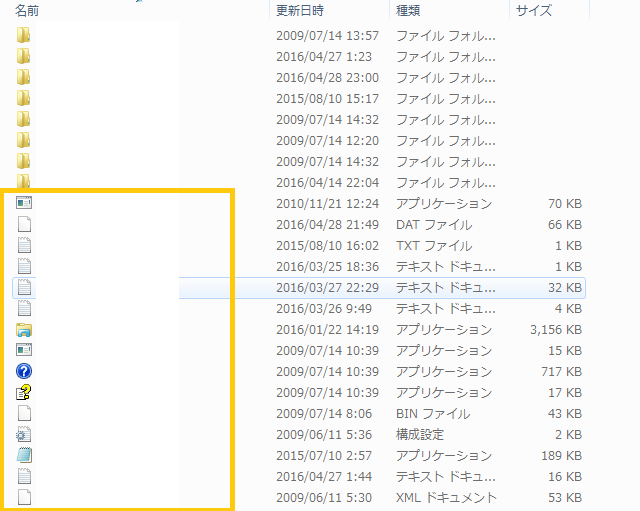Select the 189 KB Notepad application icon
This screenshot has height=511, width=640.
tap(24, 455)
